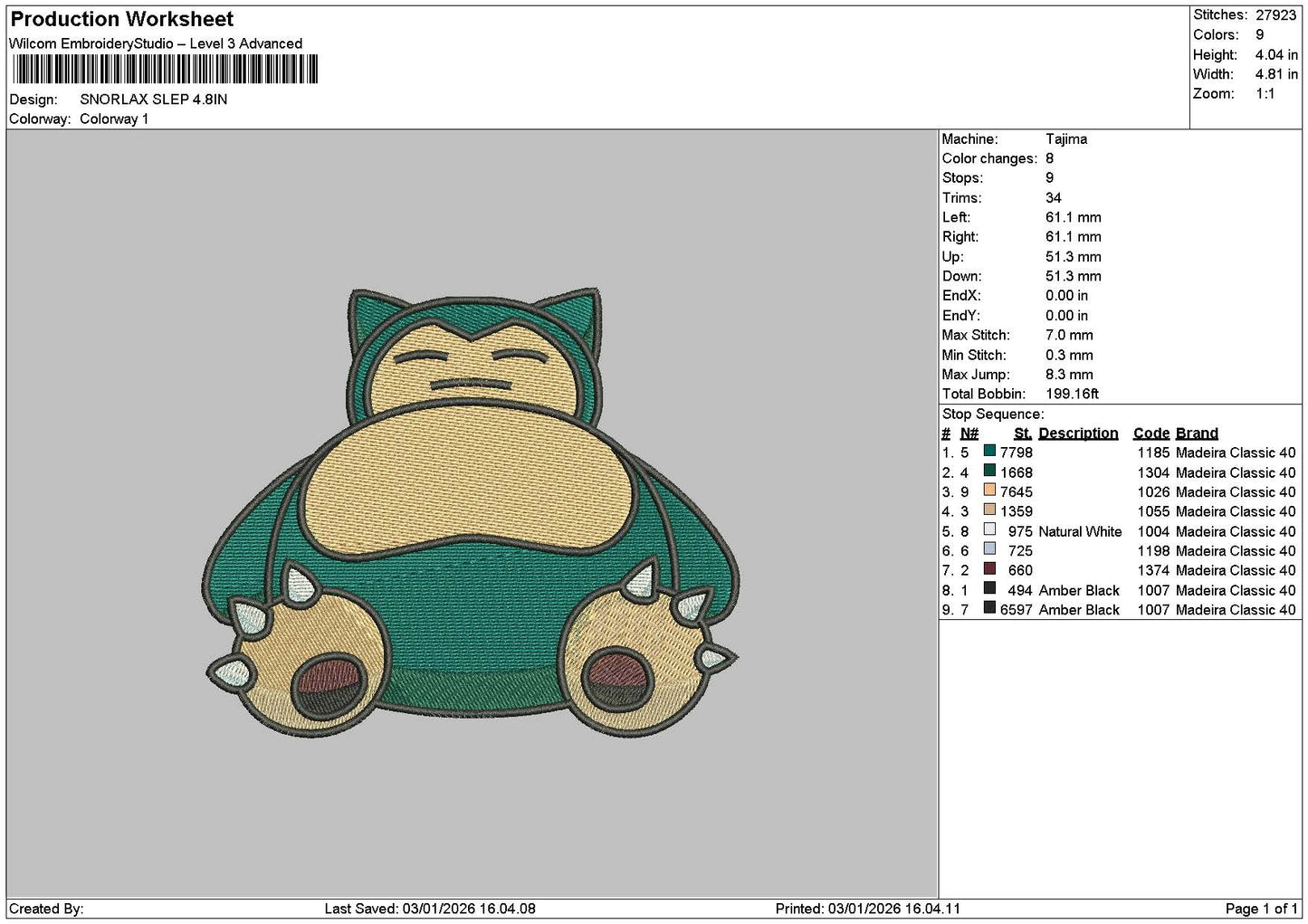Click the Max Stitch value '7.0 mm'
Viewport: 1308px width, 924px height.
pyautogui.click(x=1069, y=335)
